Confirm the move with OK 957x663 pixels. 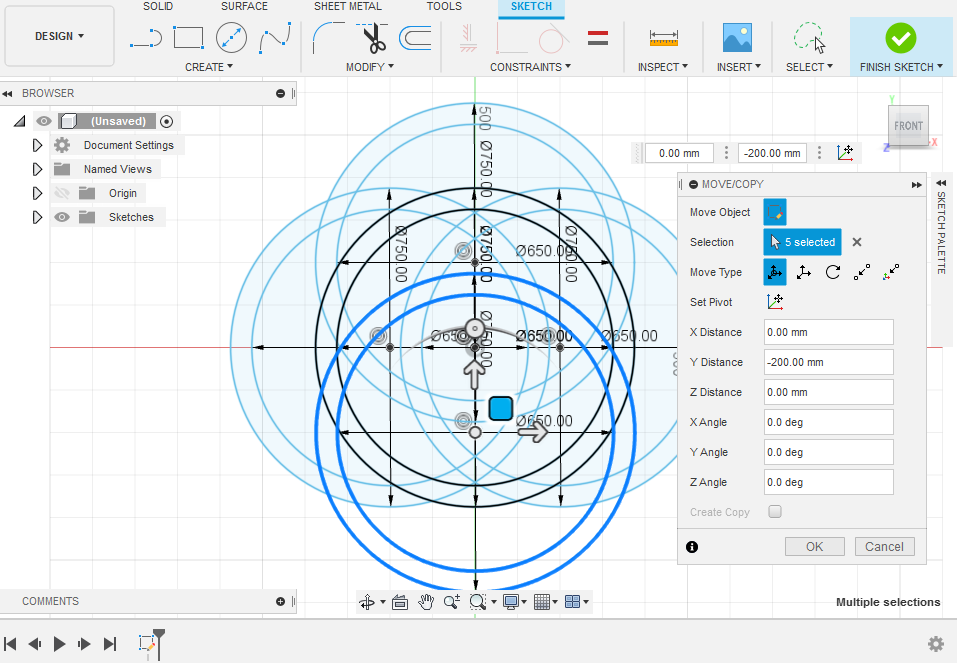[x=815, y=546]
